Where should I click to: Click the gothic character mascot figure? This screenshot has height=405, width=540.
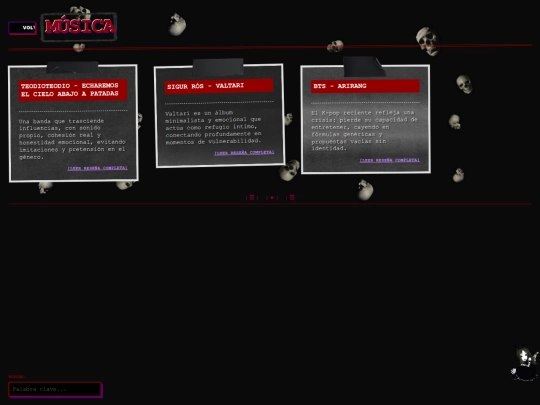click(x=525, y=363)
